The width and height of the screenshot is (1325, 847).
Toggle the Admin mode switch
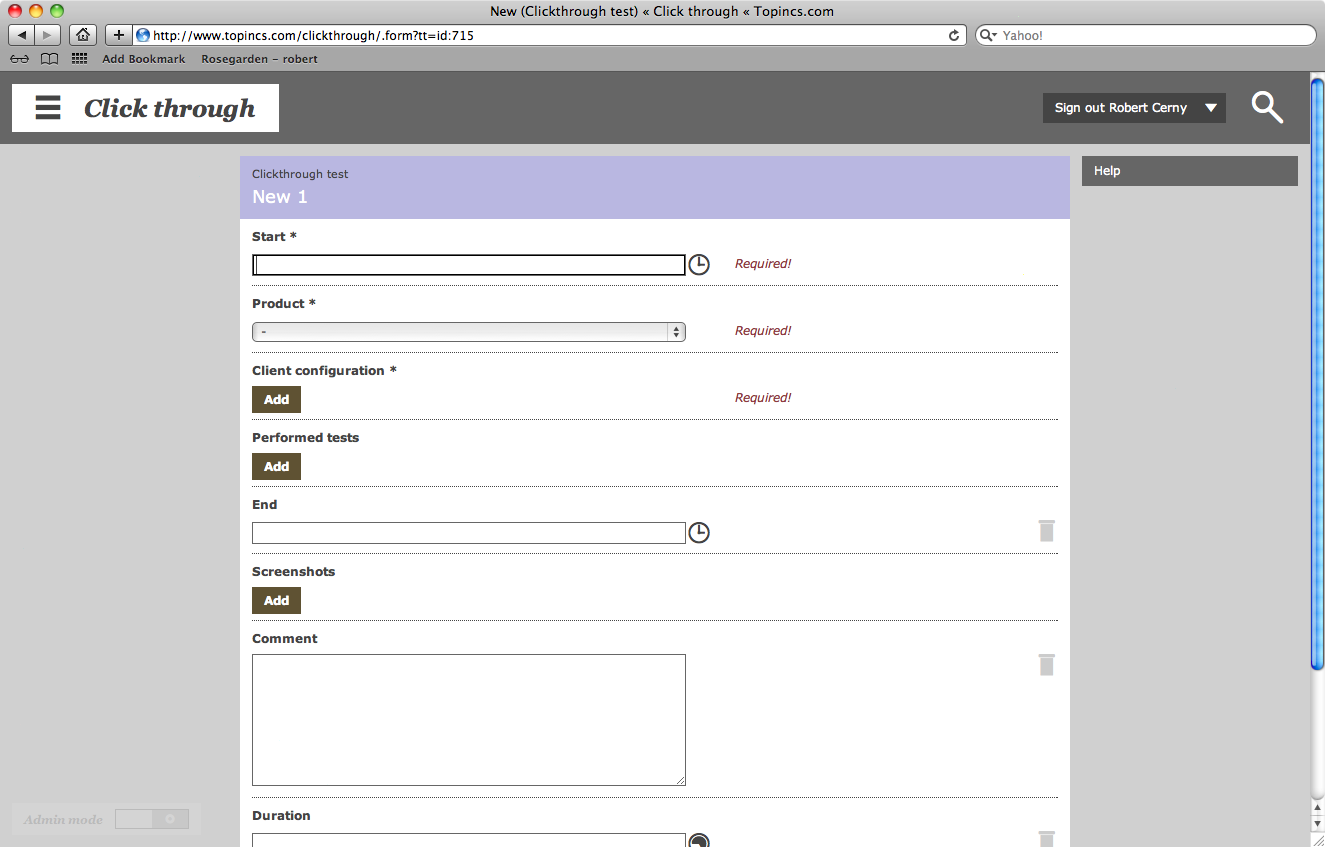[x=151, y=819]
